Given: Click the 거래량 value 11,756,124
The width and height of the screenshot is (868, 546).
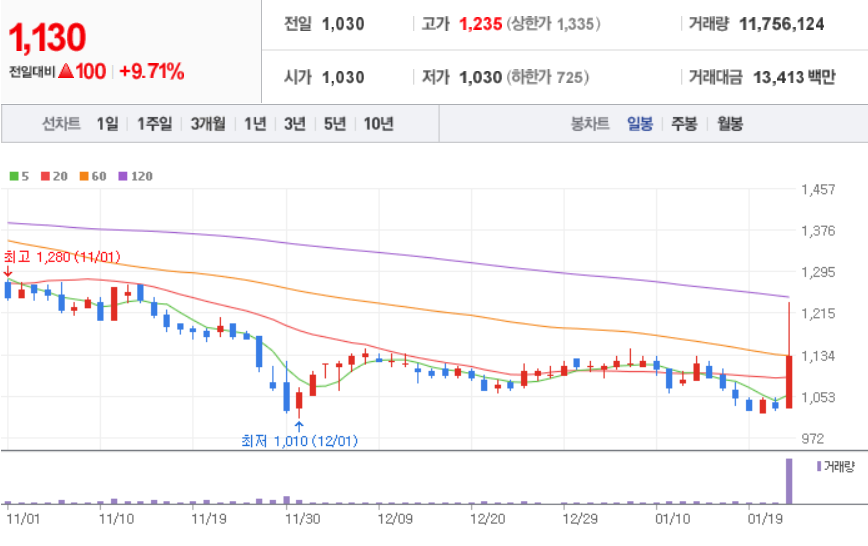Looking at the screenshot, I should pos(782,24).
